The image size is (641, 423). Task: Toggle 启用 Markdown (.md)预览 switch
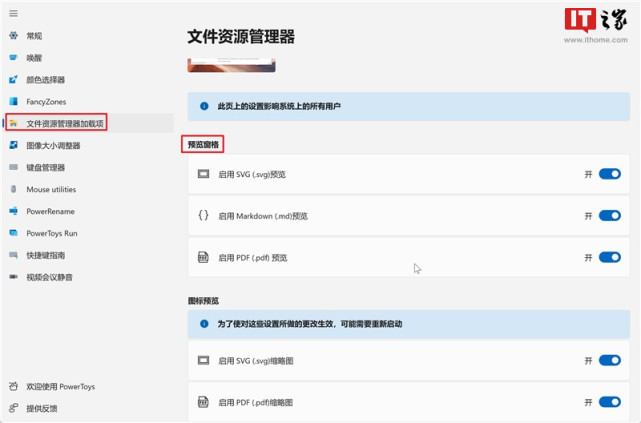(610, 215)
